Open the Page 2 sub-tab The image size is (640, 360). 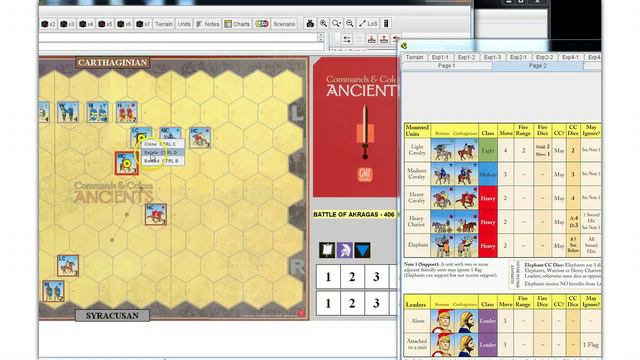(x=538, y=66)
